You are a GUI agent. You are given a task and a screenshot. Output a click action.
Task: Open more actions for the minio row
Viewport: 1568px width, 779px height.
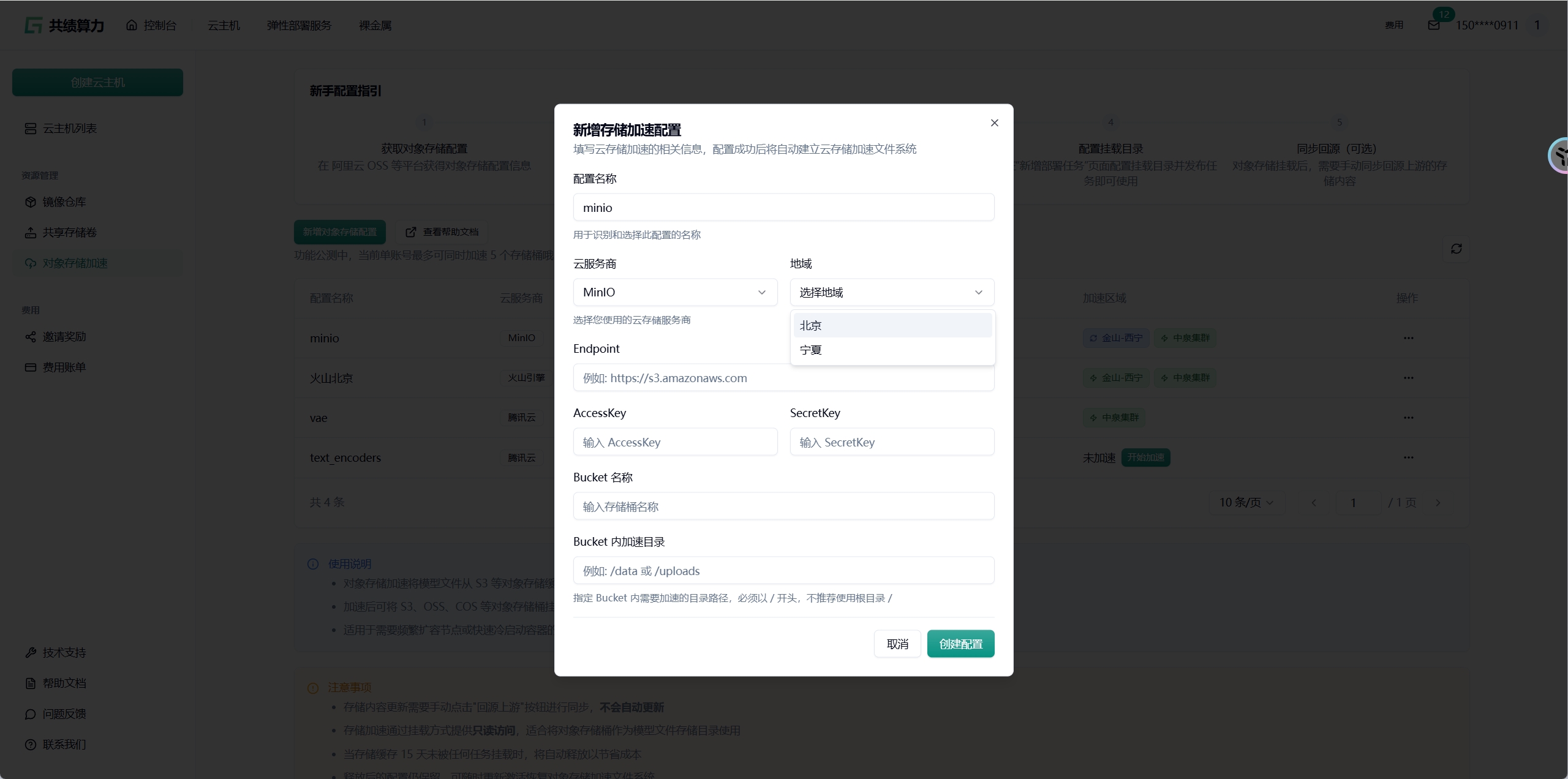(1408, 338)
